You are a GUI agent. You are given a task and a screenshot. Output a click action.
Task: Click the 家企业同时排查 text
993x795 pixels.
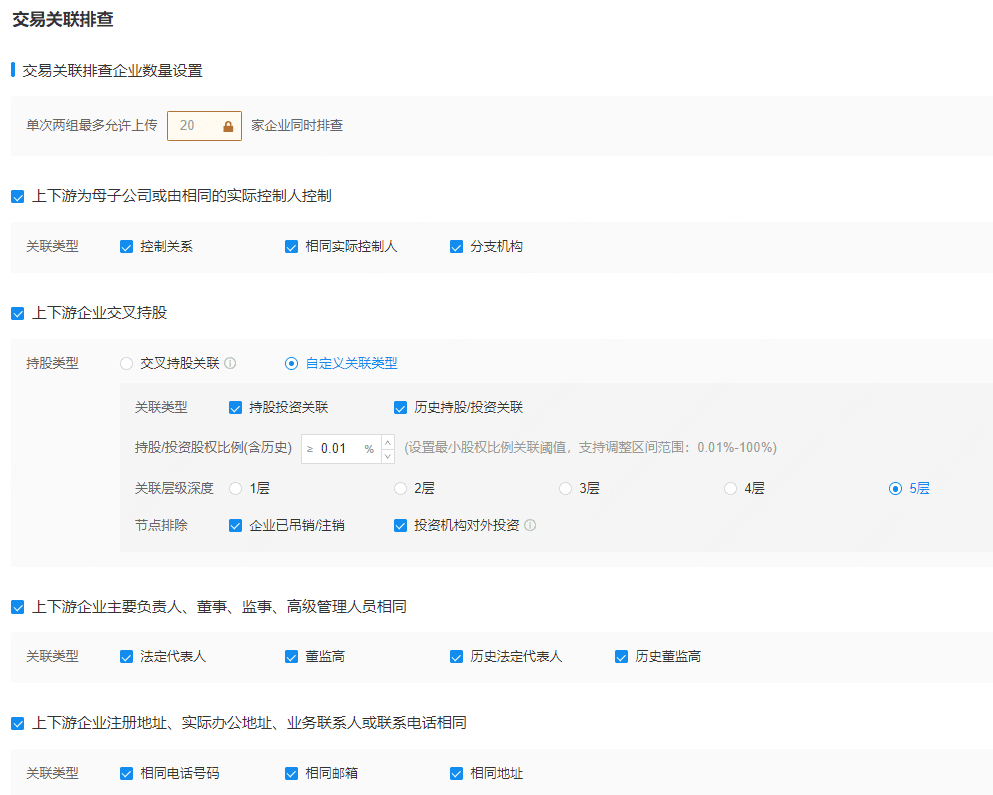297,125
